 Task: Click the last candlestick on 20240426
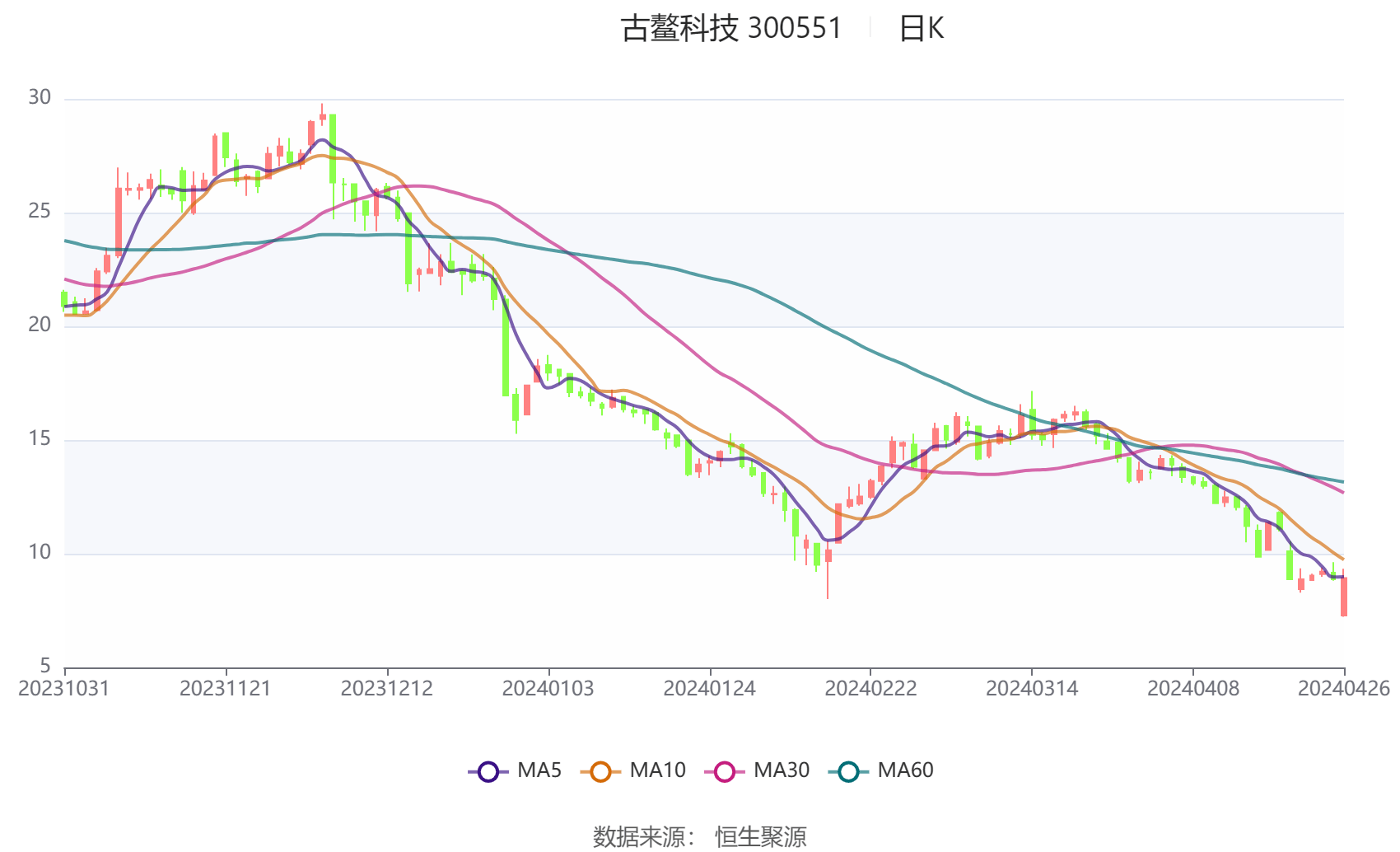[1344, 595]
